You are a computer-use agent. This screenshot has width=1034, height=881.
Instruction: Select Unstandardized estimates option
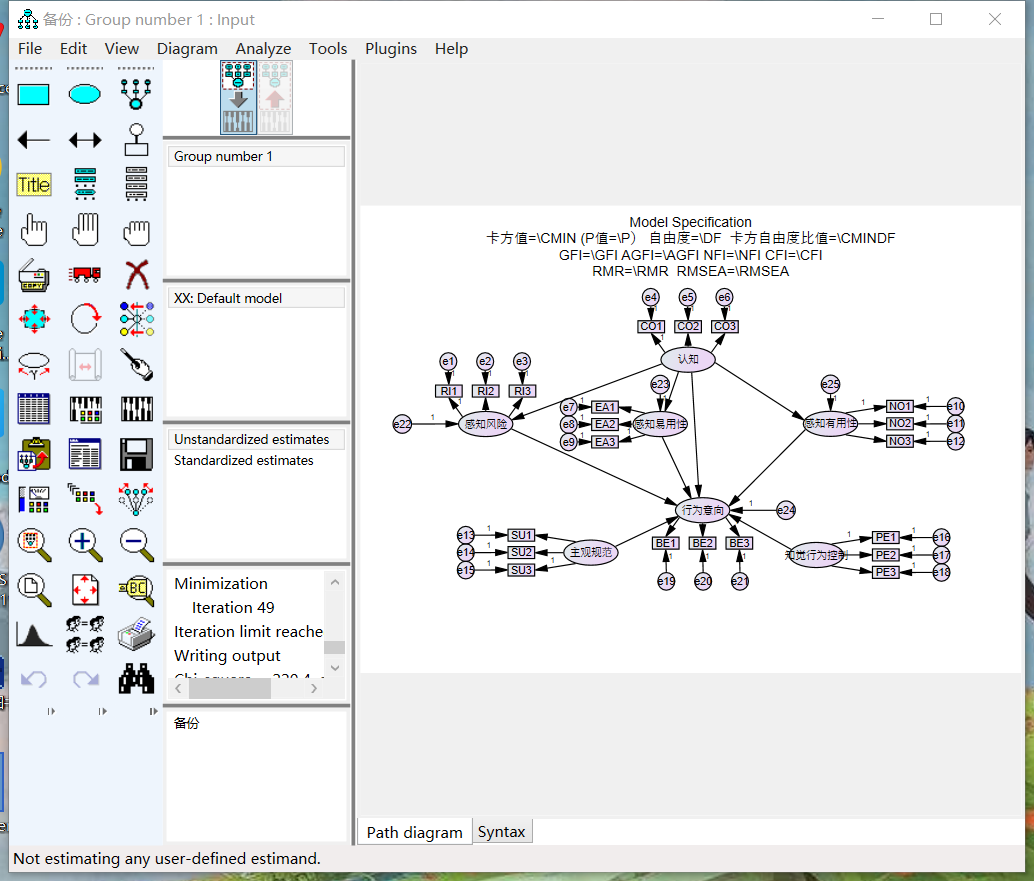tap(251, 440)
